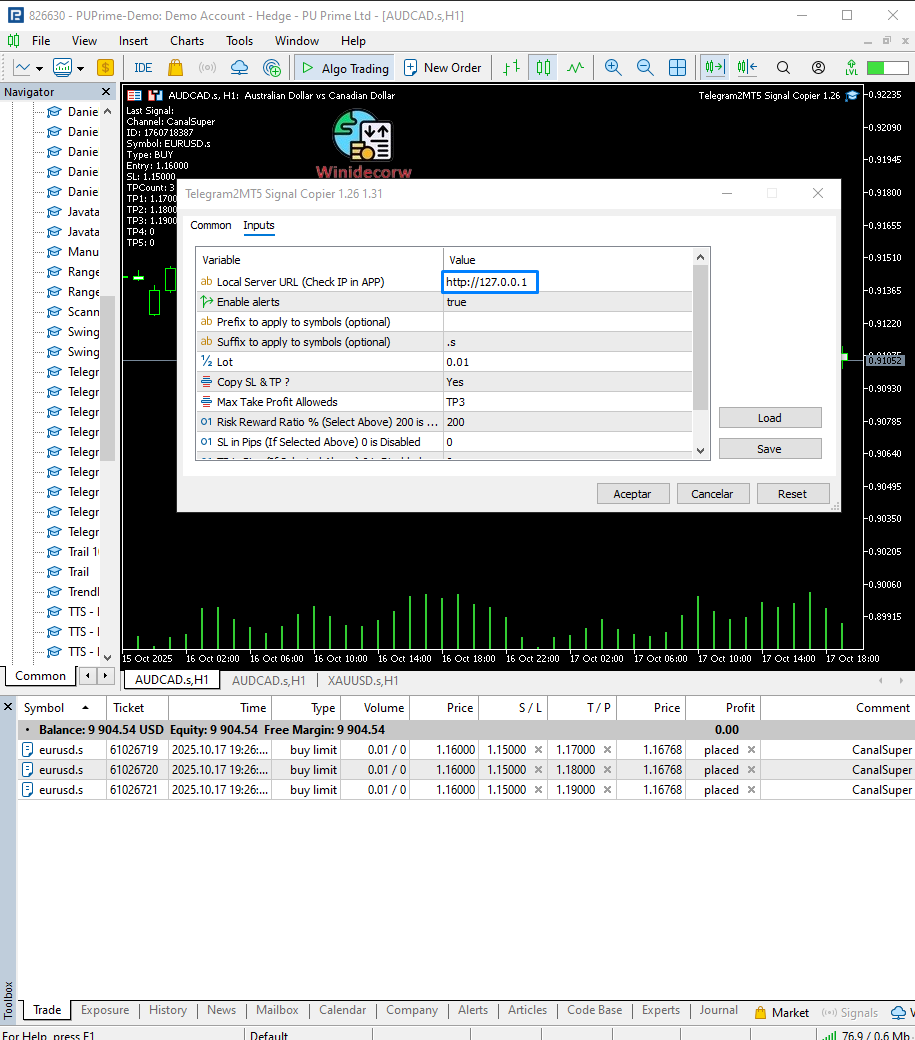Open the line chart studies toolbar icon
The image size is (915, 1040).
pyautogui.click(x=22, y=68)
